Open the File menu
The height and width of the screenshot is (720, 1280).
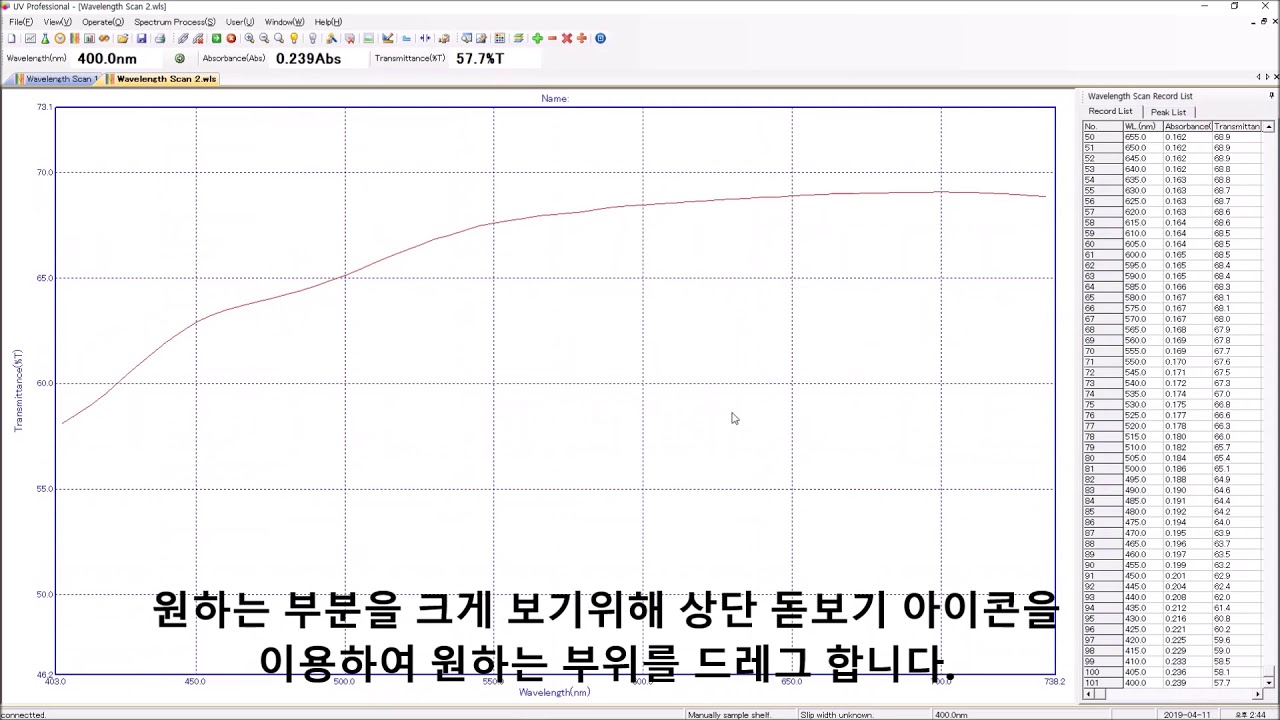[x=20, y=22]
